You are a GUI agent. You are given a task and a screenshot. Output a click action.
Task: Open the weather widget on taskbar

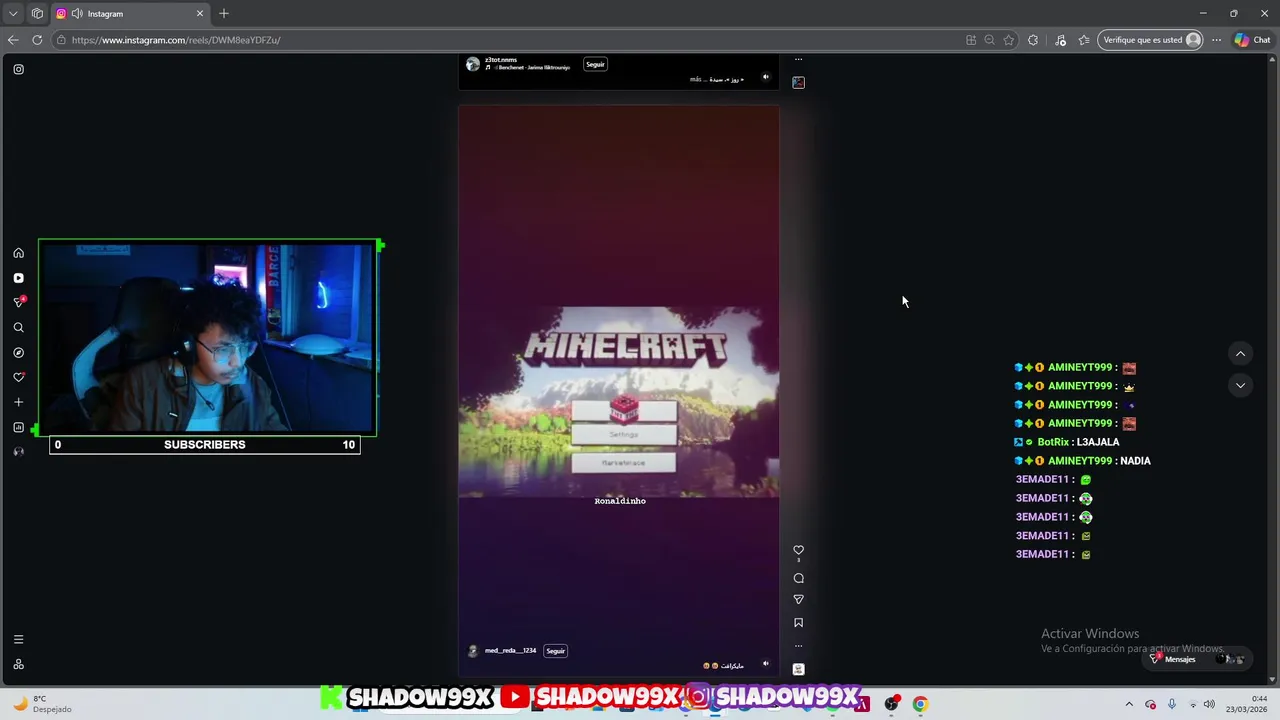(x=42, y=704)
